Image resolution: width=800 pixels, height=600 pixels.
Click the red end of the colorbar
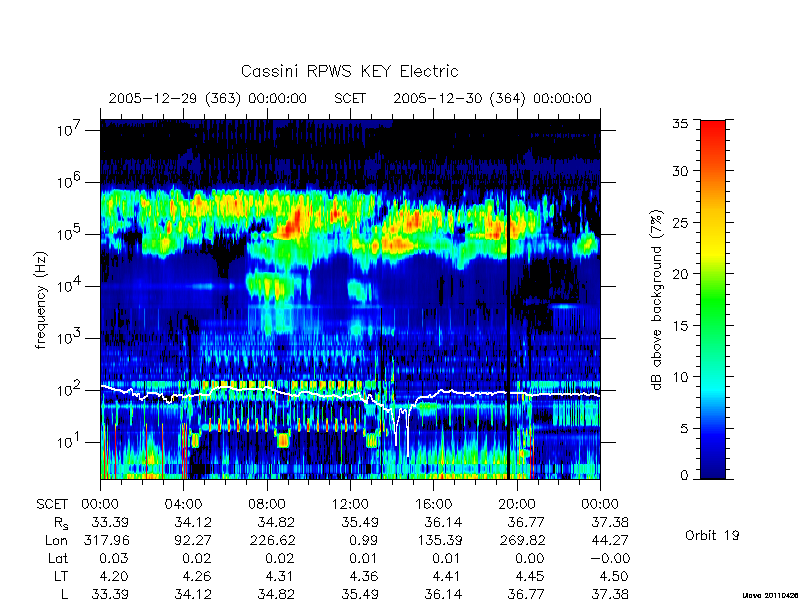[713, 127]
